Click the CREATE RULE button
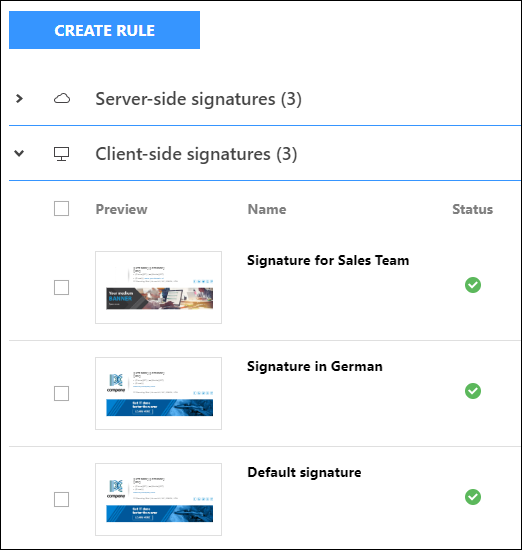 [105, 30]
